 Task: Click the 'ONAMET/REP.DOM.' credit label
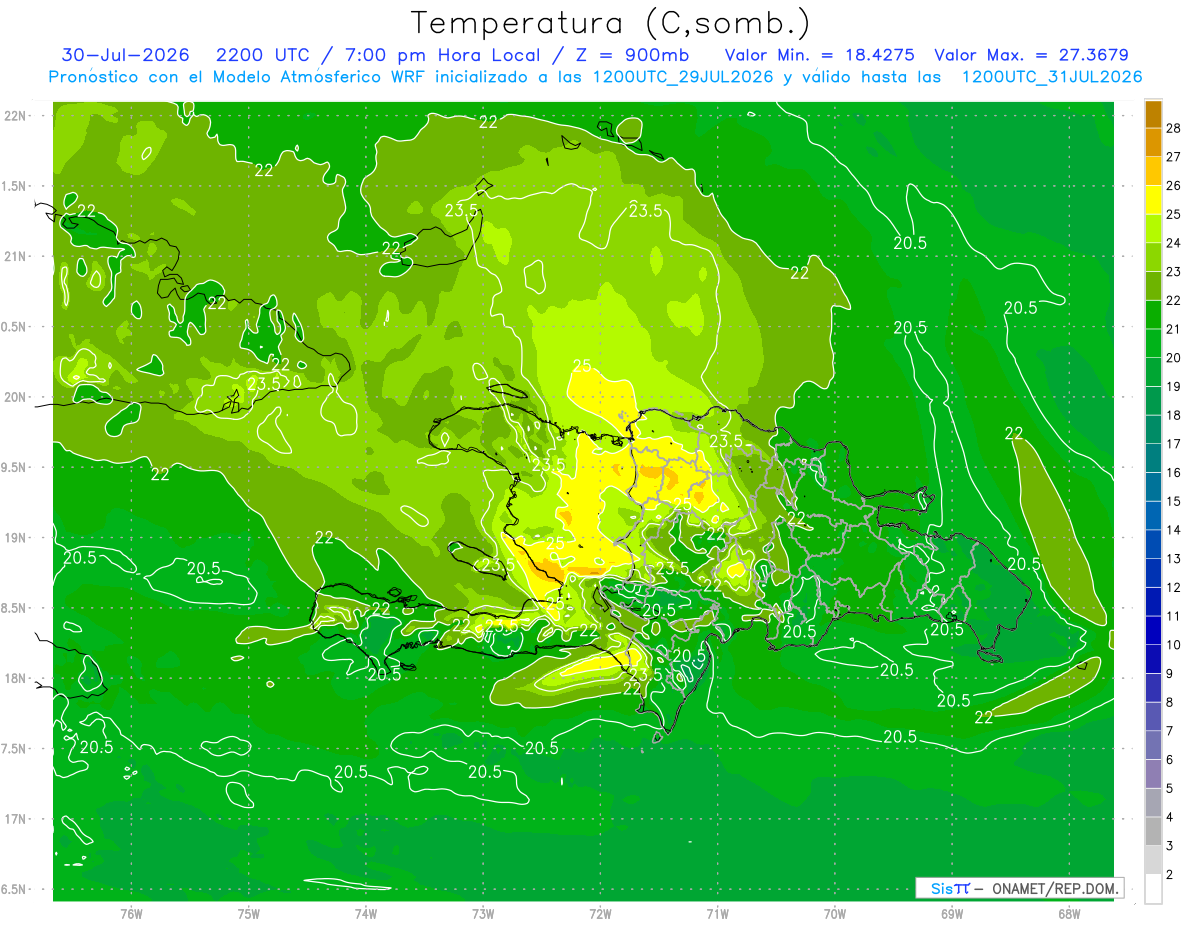tap(1056, 888)
